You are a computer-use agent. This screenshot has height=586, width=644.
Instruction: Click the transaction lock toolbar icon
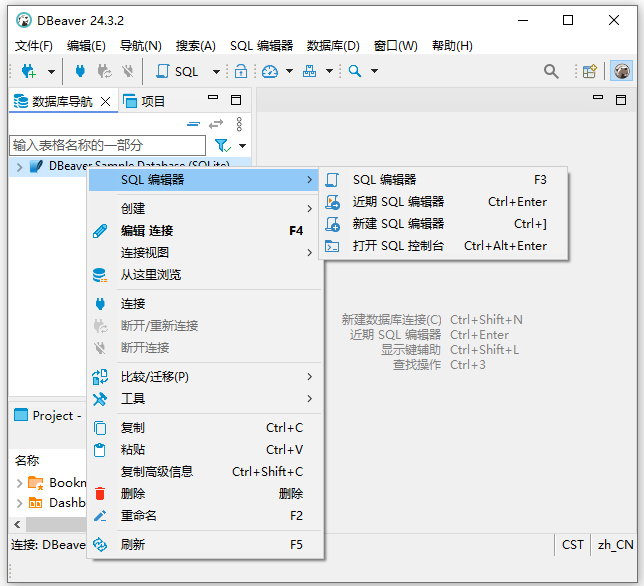pyautogui.click(x=241, y=71)
